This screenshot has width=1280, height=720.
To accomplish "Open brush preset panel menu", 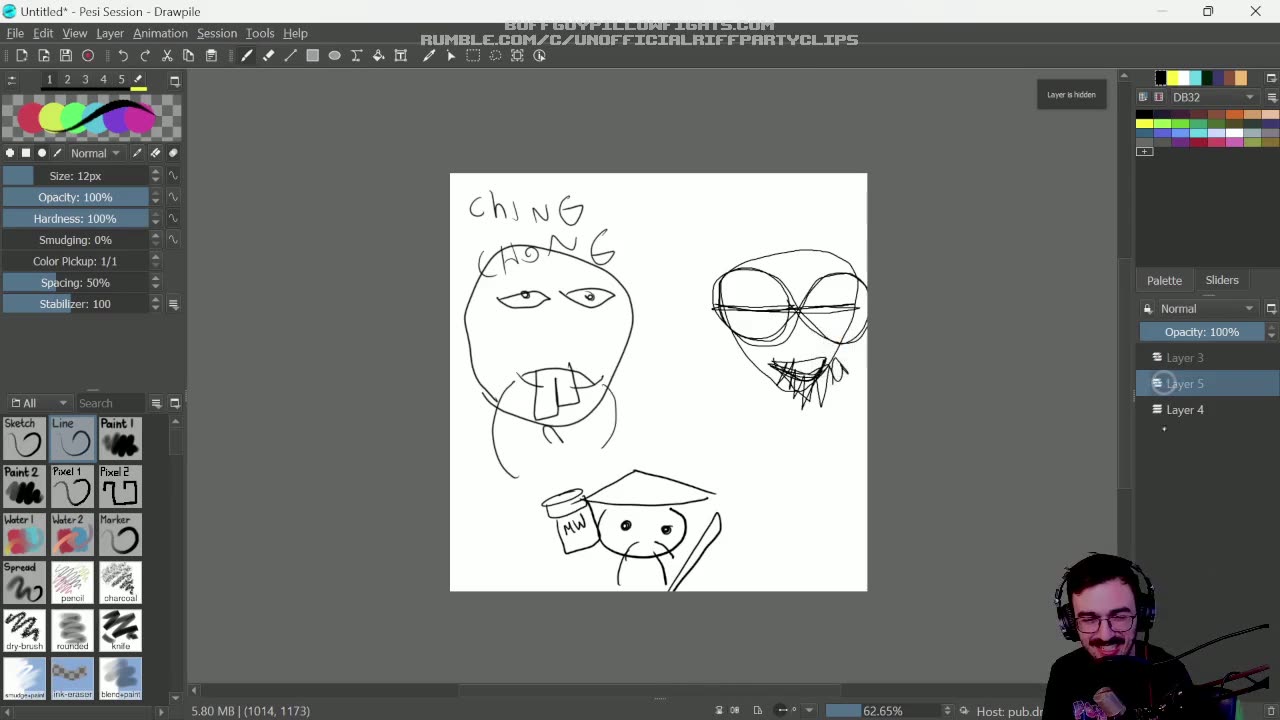I will pos(156,403).
